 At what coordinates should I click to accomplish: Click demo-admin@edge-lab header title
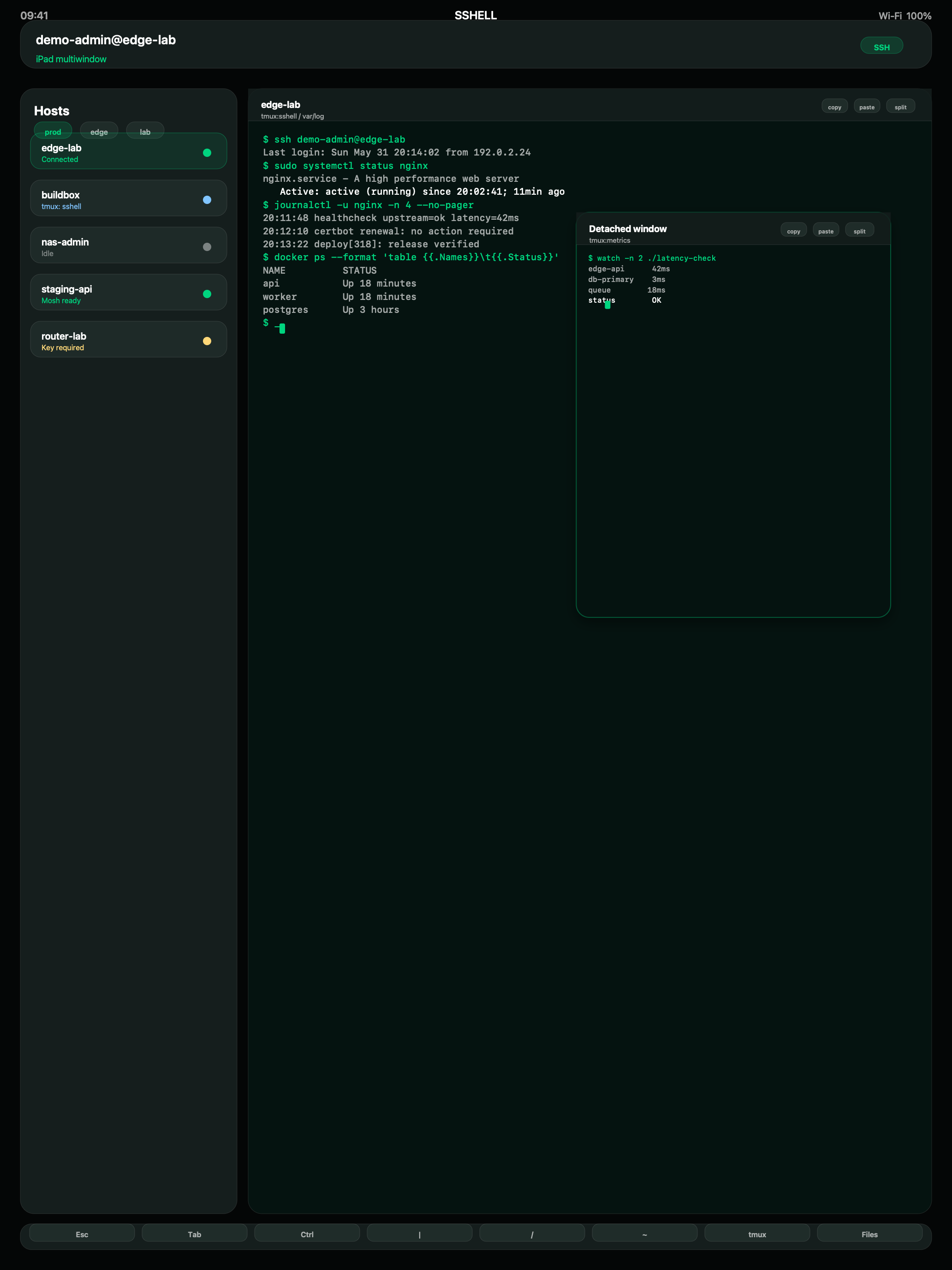point(106,40)
